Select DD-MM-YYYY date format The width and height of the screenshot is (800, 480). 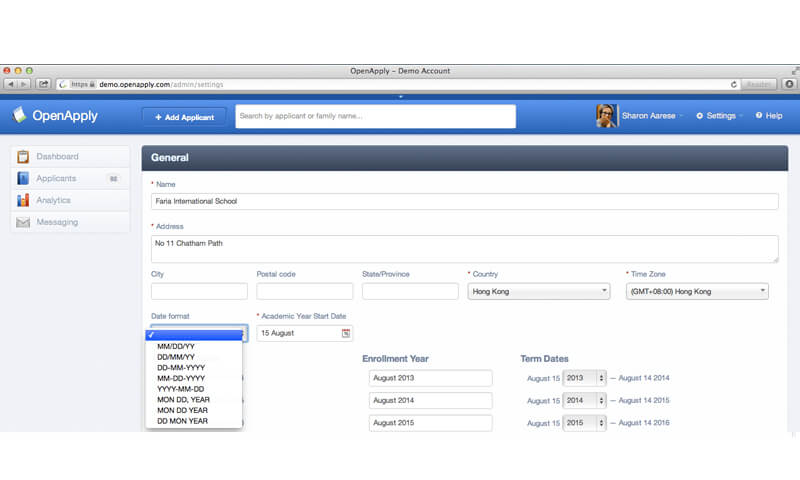point(194,368)
